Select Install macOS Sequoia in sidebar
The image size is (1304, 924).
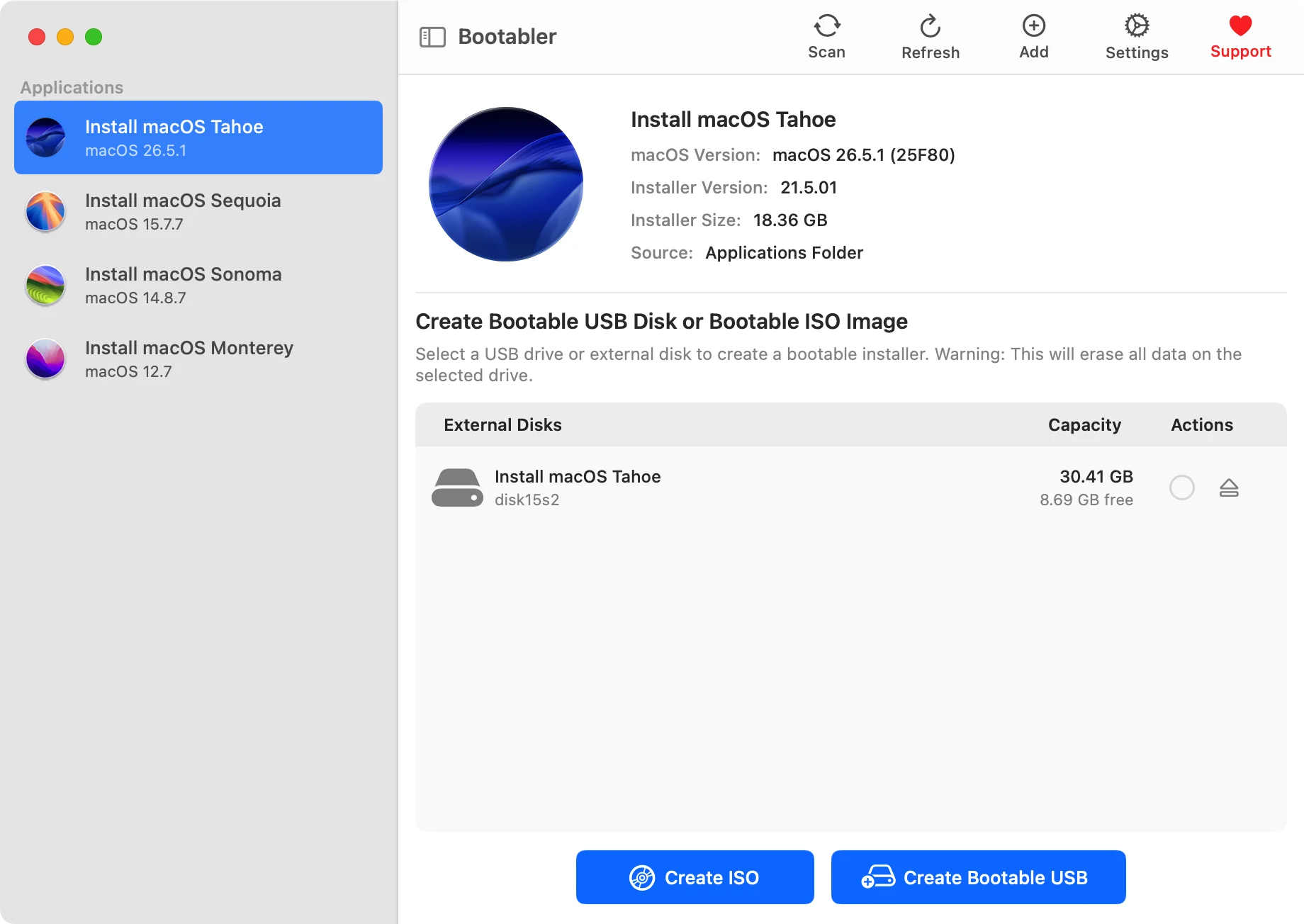click(x=198, y=211)
